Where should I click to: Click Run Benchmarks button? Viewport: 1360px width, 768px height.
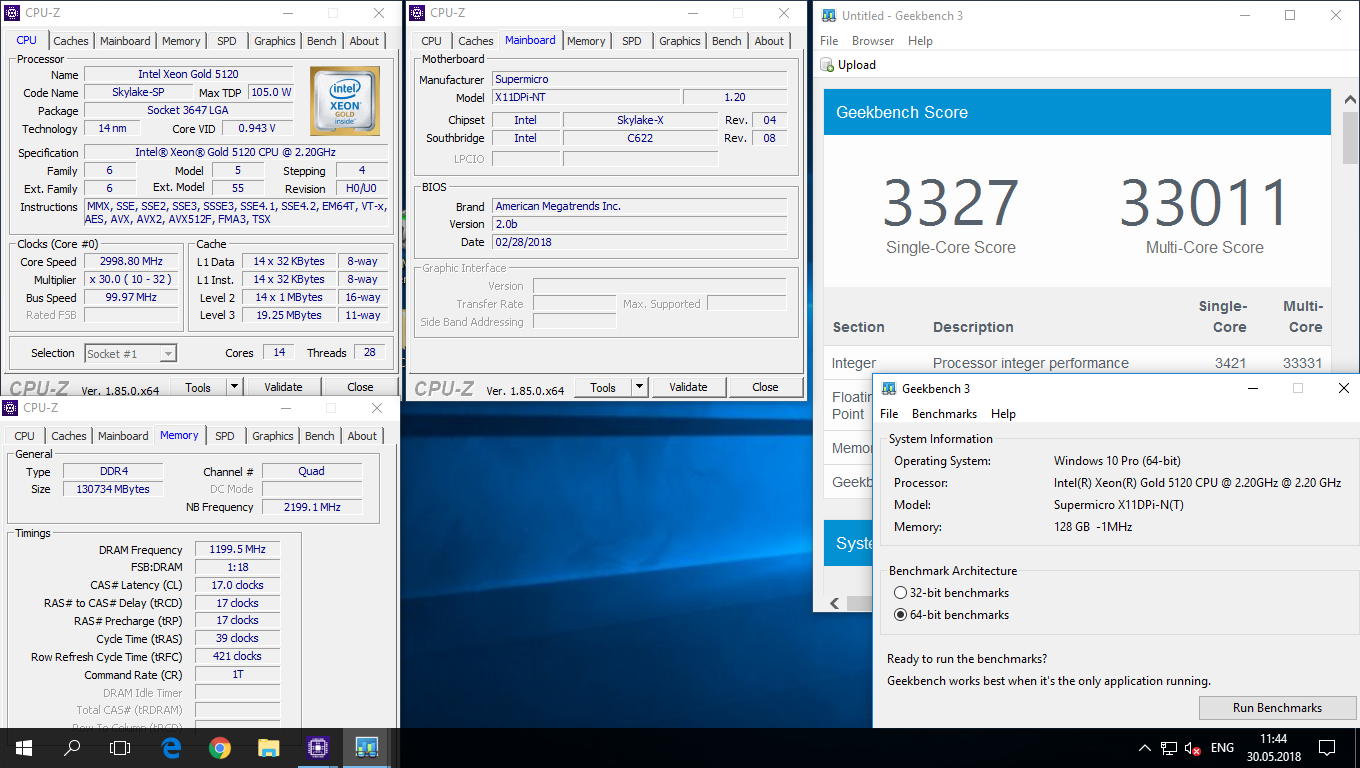pos(1277,708)
